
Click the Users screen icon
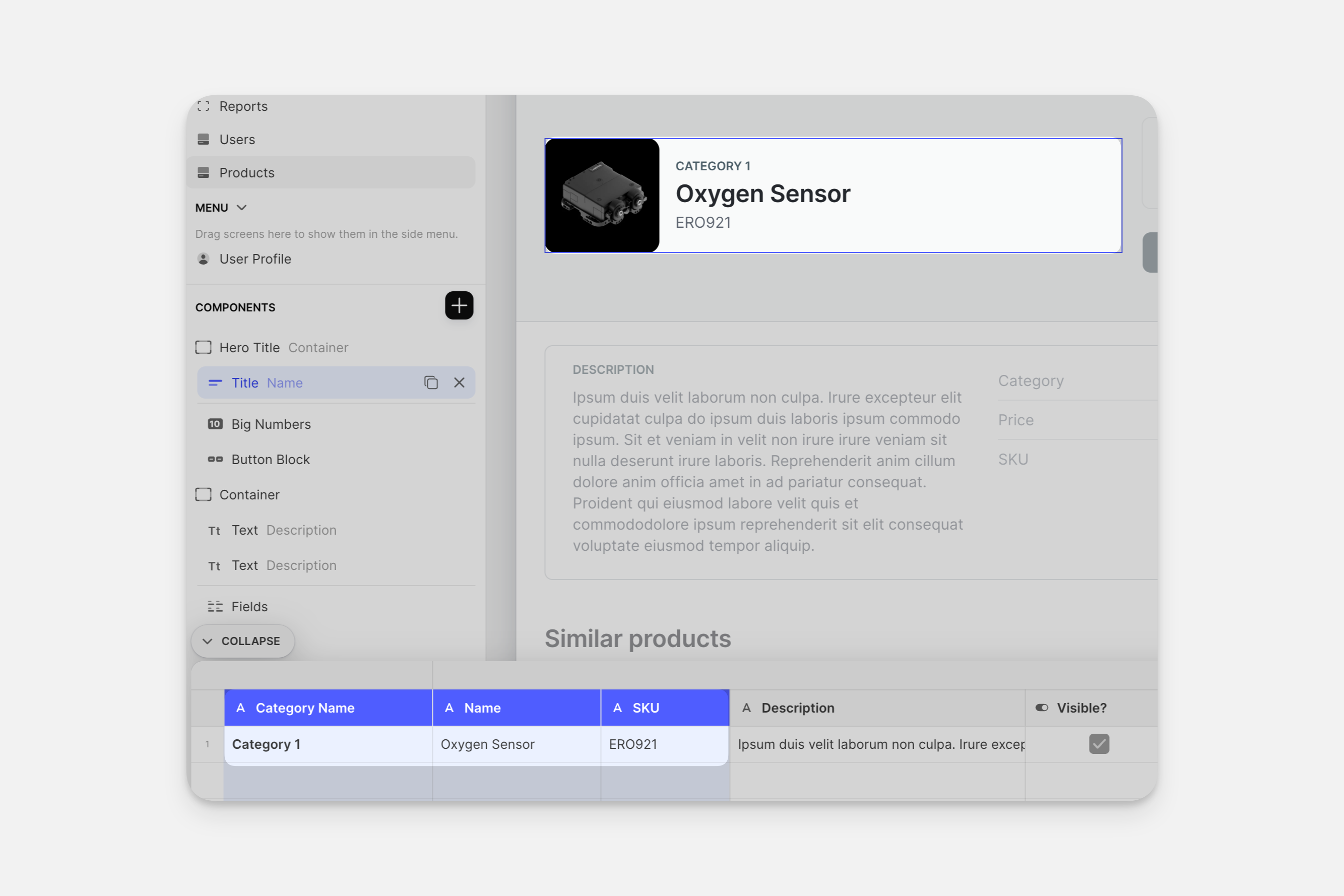[x=204, y=140]
